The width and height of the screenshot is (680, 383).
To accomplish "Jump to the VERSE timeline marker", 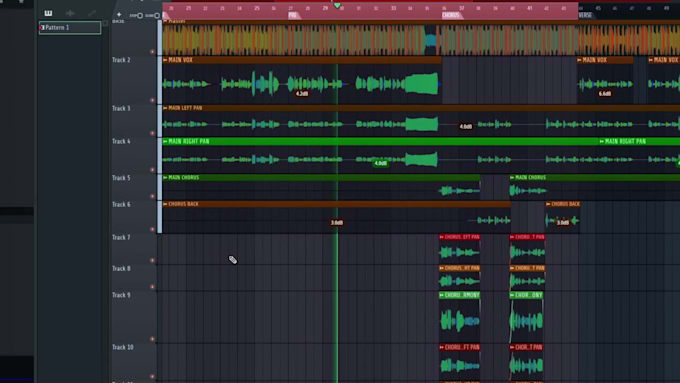I will tap(585, 15).
